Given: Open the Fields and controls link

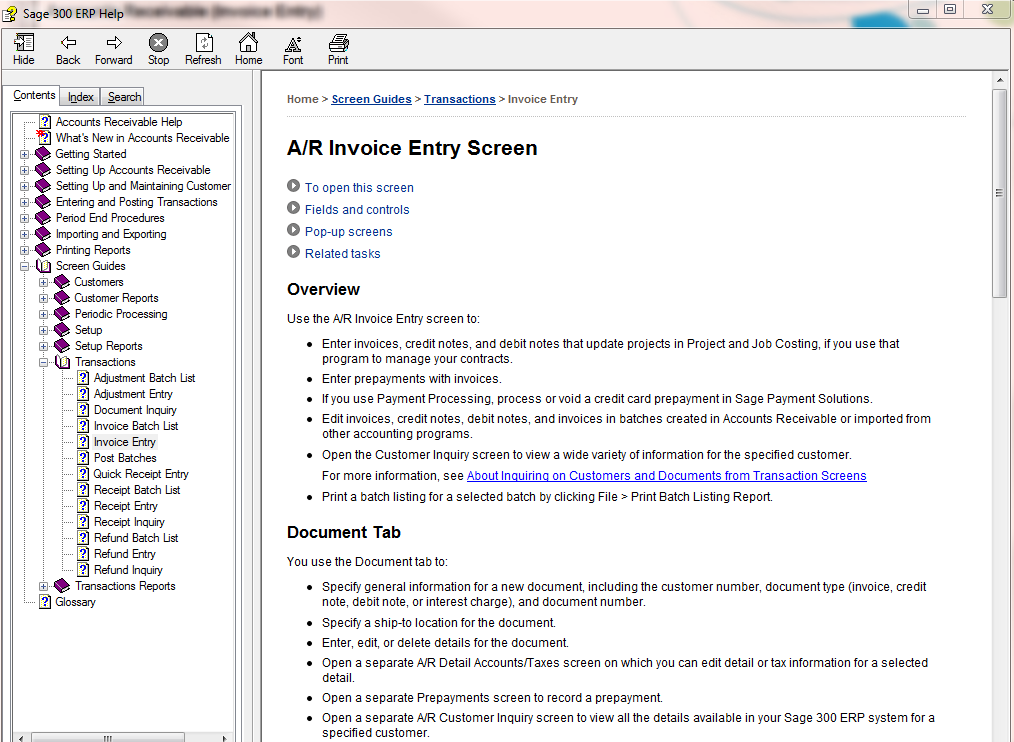Looking at the screenshot, I should click(x=357, y=210).
